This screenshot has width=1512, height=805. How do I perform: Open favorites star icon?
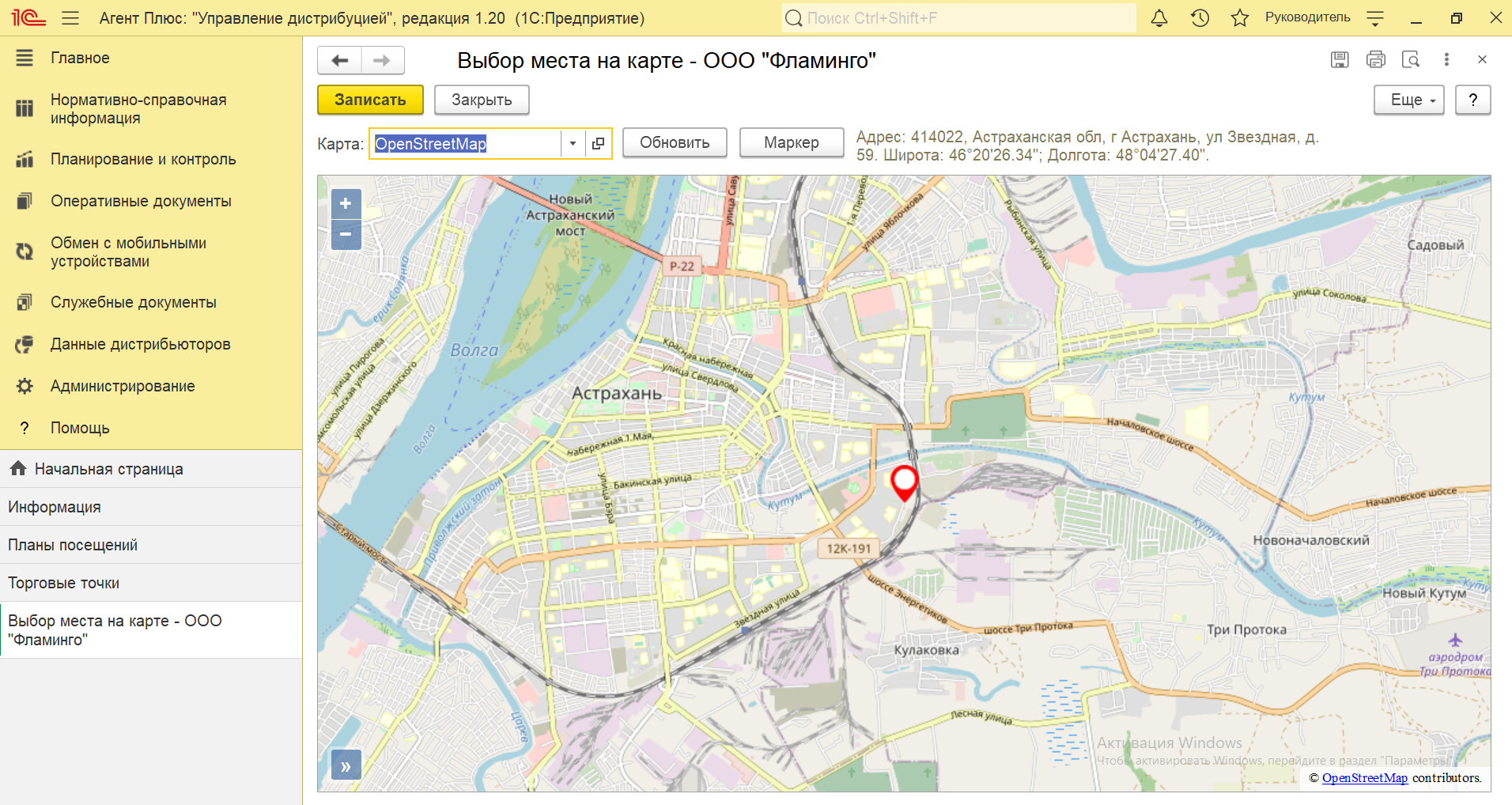1240,17
